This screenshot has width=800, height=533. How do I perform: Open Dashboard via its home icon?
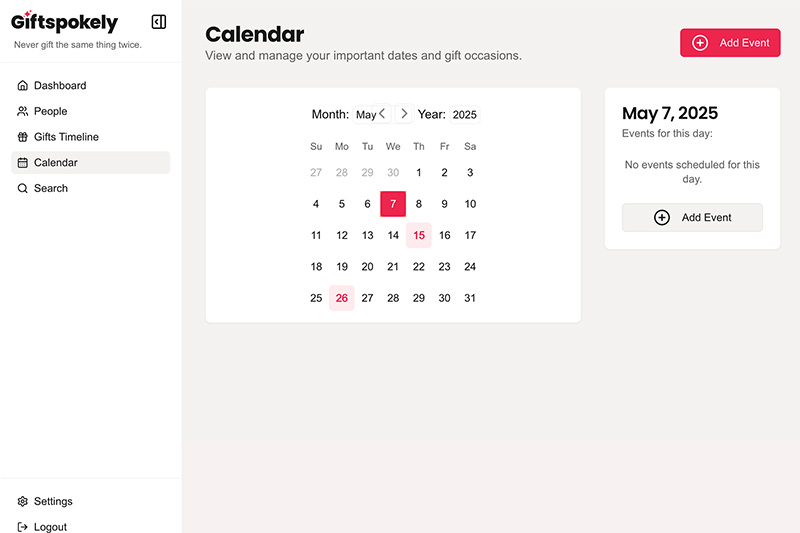[x=22, y=85]
